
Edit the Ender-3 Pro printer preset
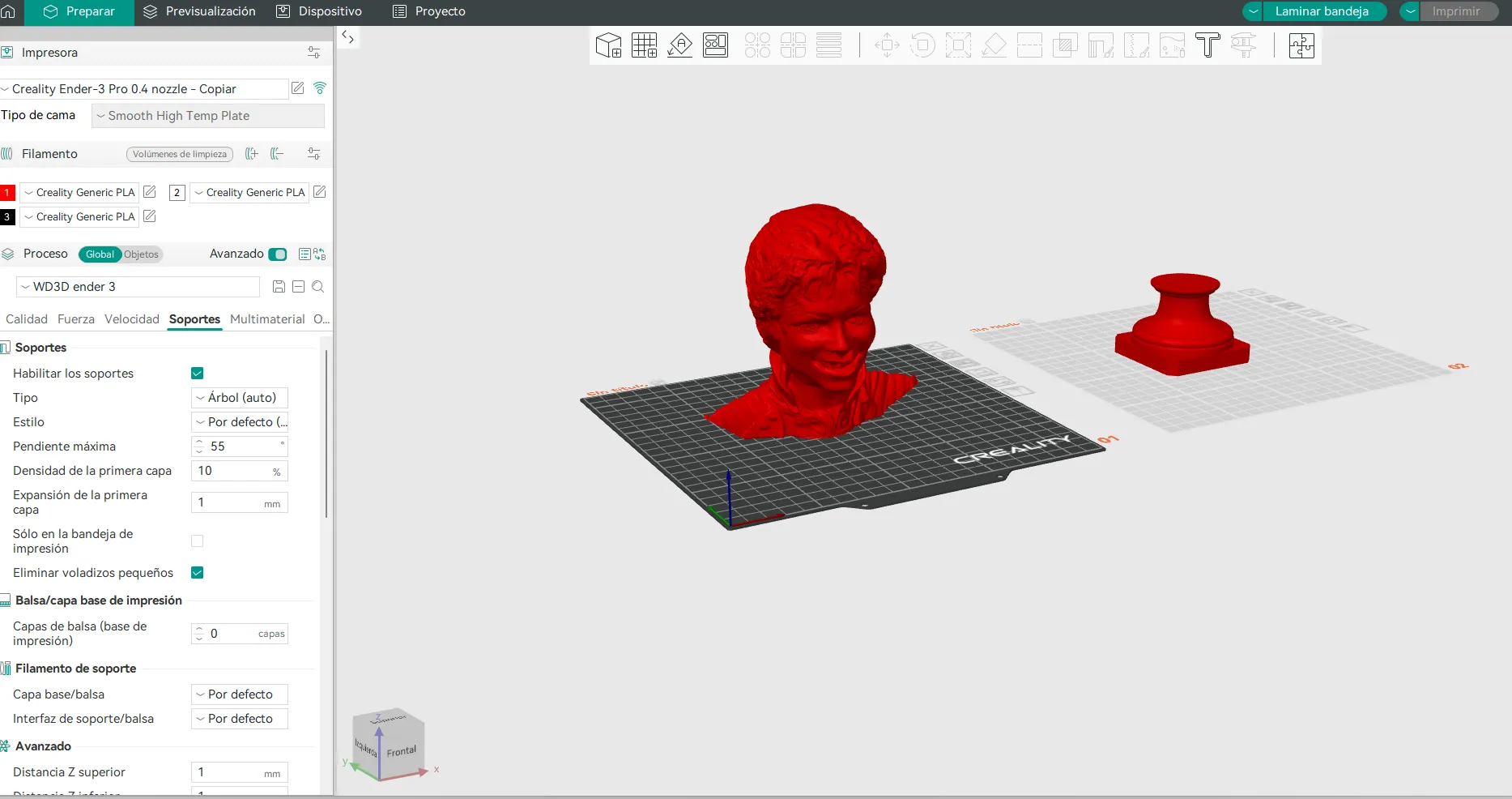(x=298, y=88)
